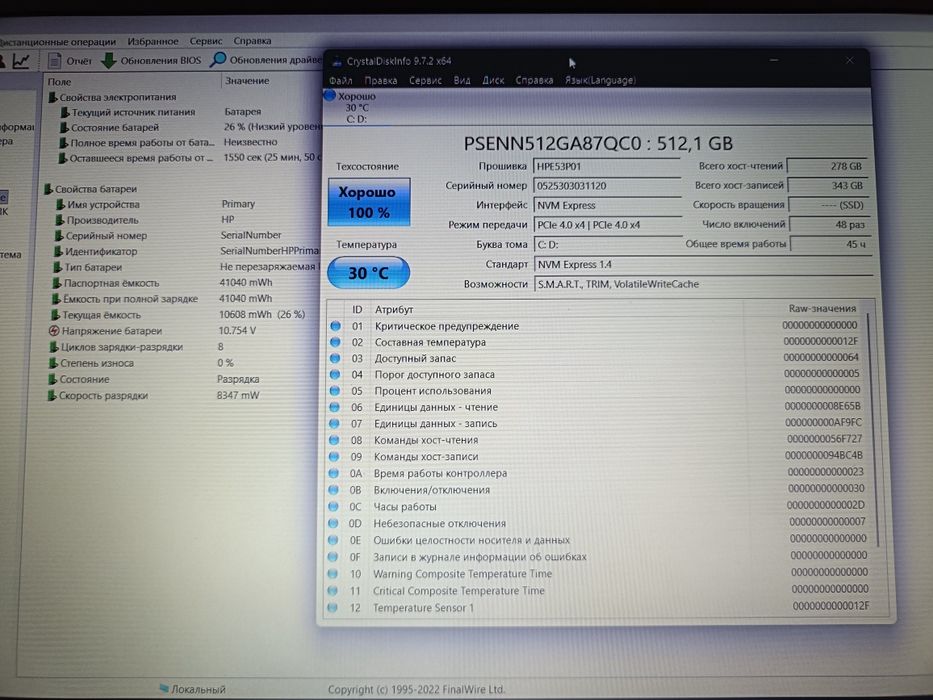
Task: Click the status dot for Команды хост-записи
Action: coord(334,457)
